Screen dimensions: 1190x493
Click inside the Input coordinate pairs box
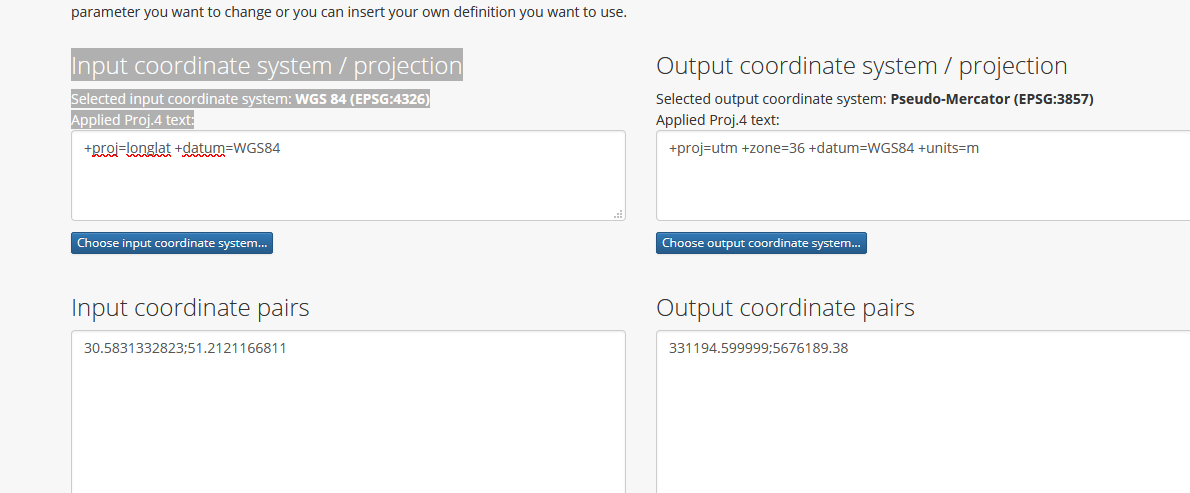348,420
